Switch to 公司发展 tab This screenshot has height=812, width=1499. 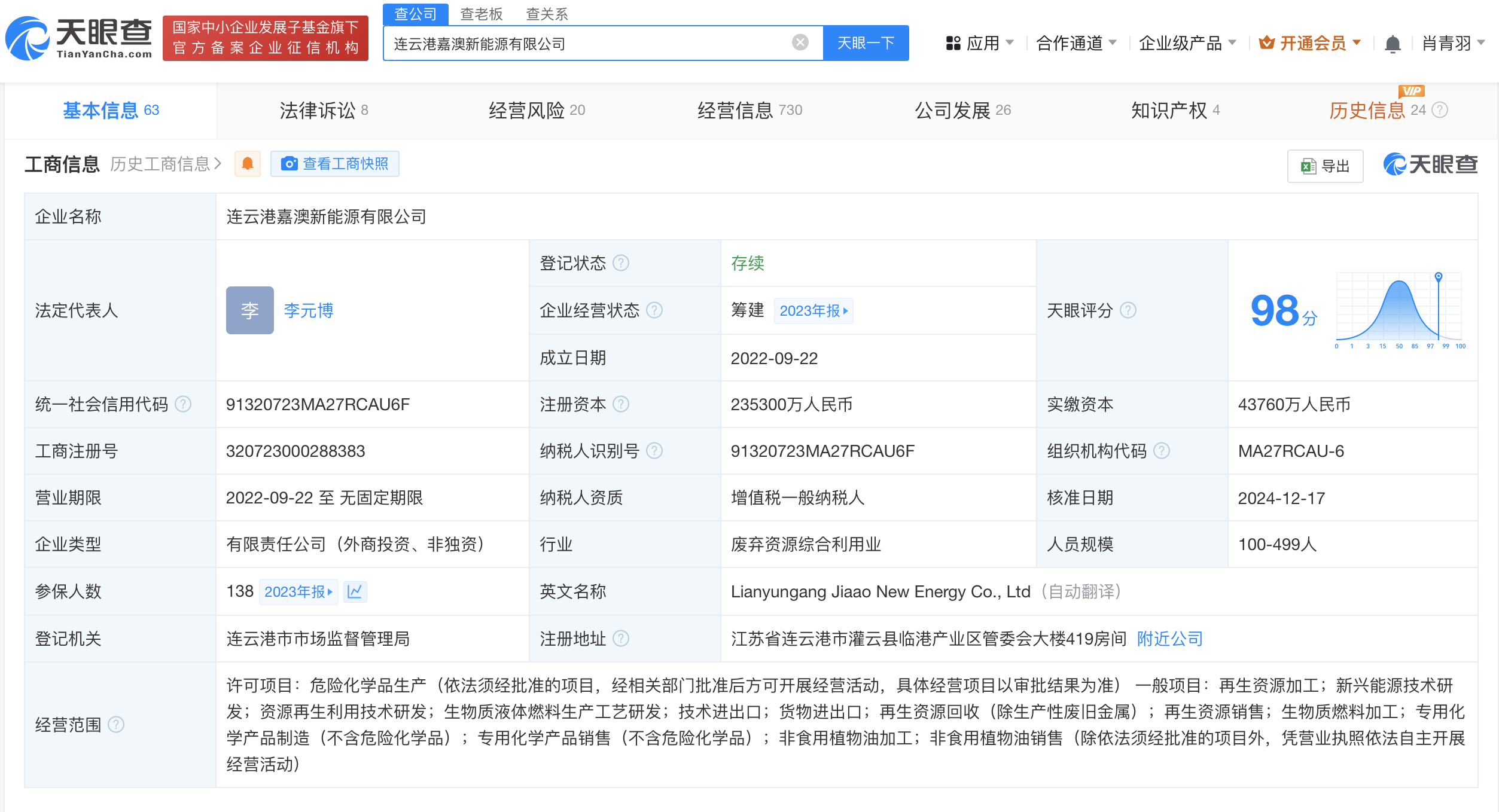click(962, 110)
